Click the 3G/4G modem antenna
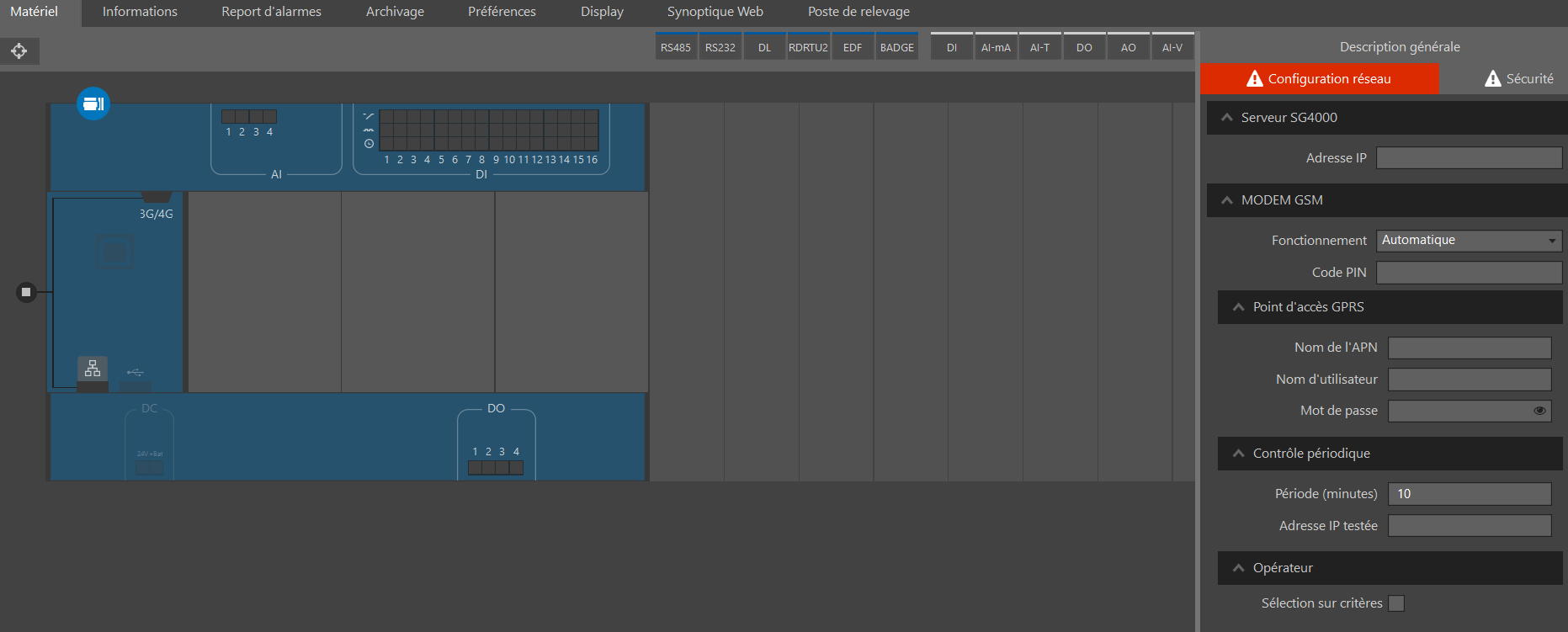The image size is (1568, 632). point(156,198)
